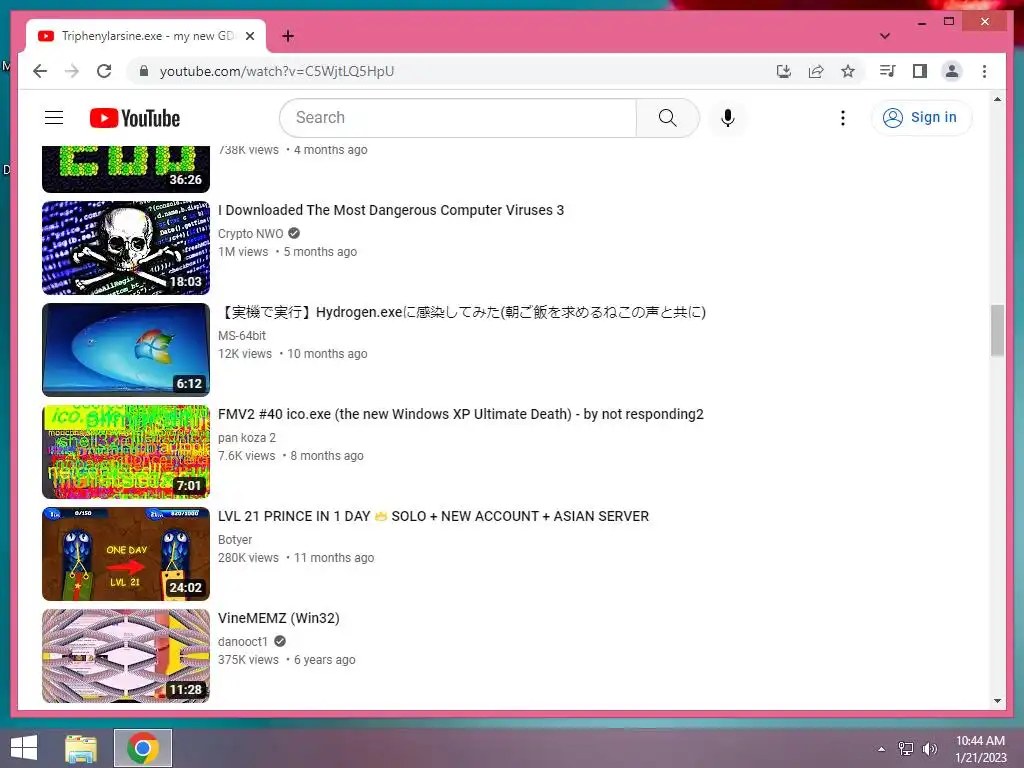Screen dimensions: 1024x768
Task: Click the '280K views • 11 months ago' text
Action: coord(296,558)
